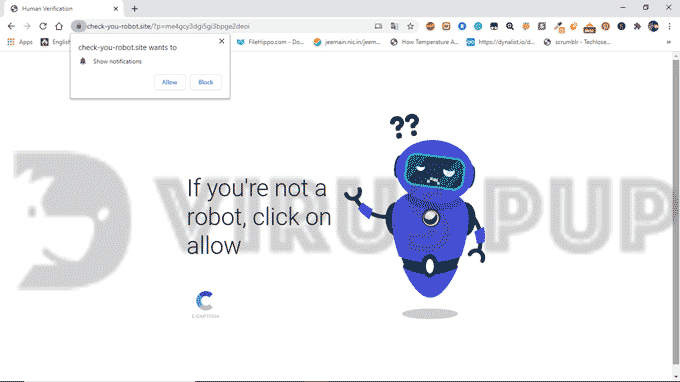Open the teal wheel extension icon

tap(478, 26)
